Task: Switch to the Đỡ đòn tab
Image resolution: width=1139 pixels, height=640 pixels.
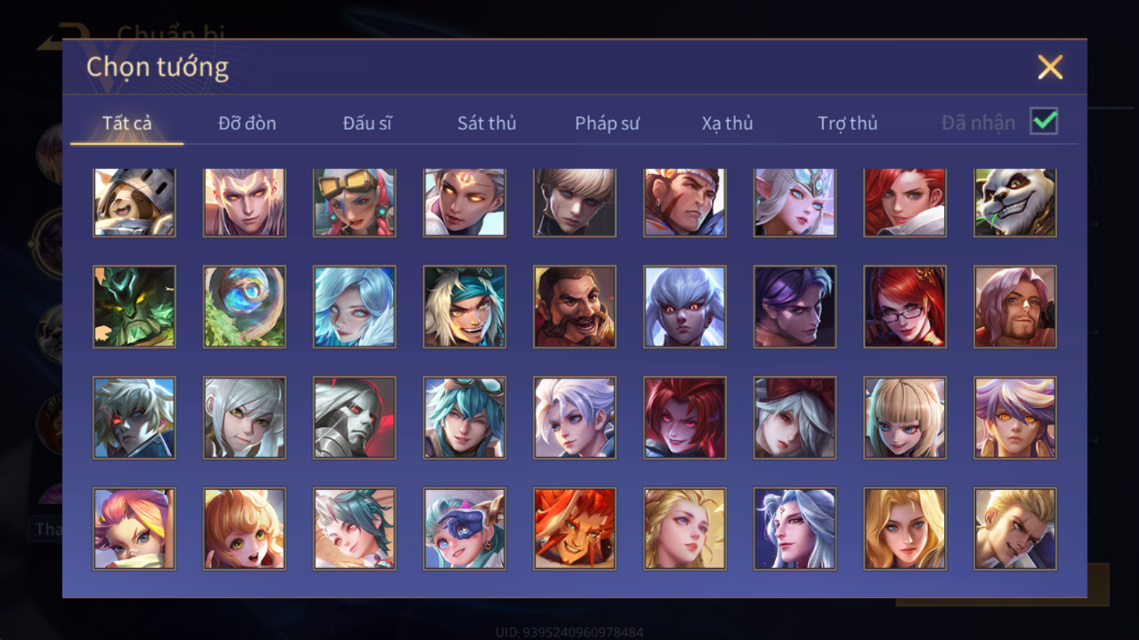Action: pos(247,123)
